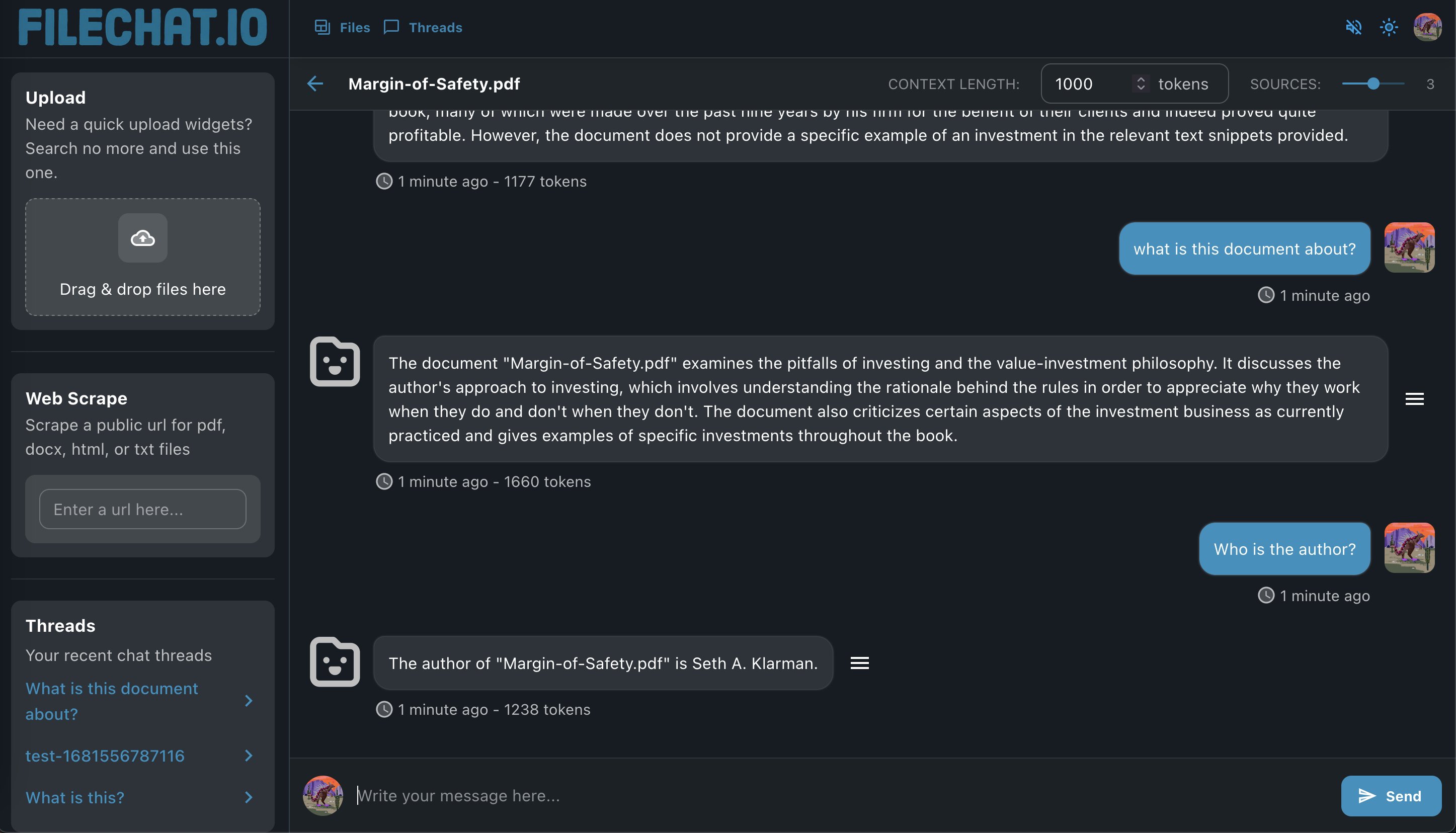Expand the thread 'test-1681556787116'

249,756
